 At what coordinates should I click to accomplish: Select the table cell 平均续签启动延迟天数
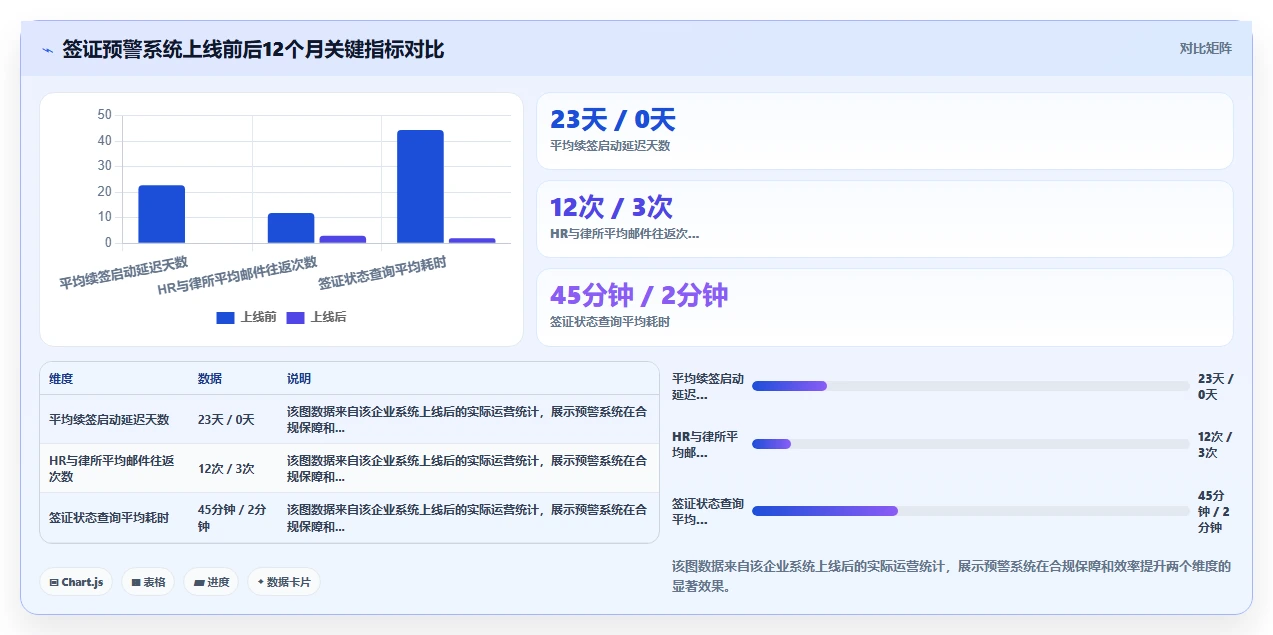pyautogui.click(x=109, y=420)
